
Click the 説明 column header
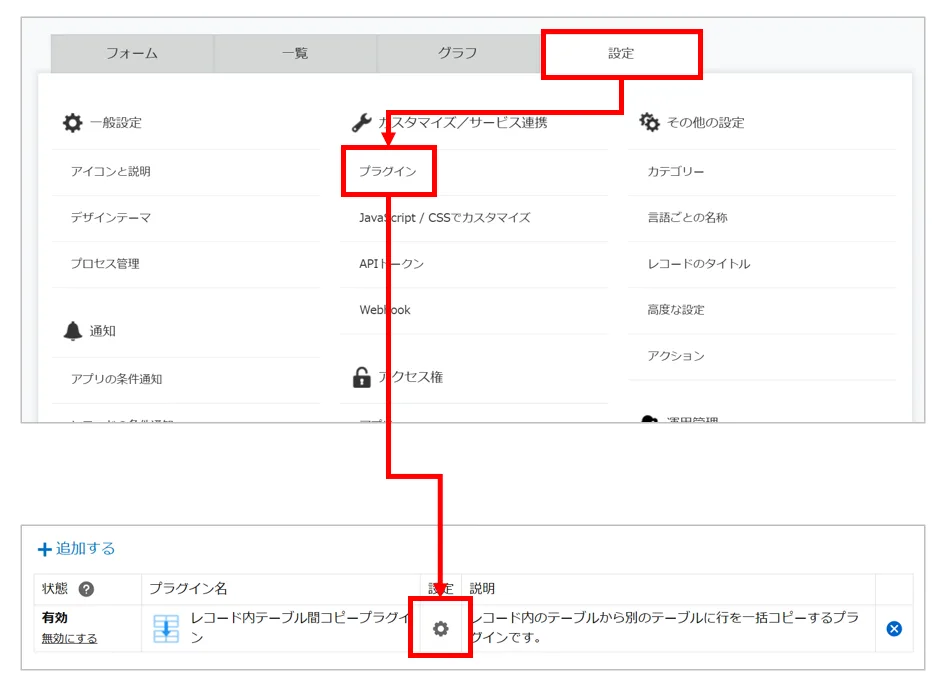[x=482, y=588]
